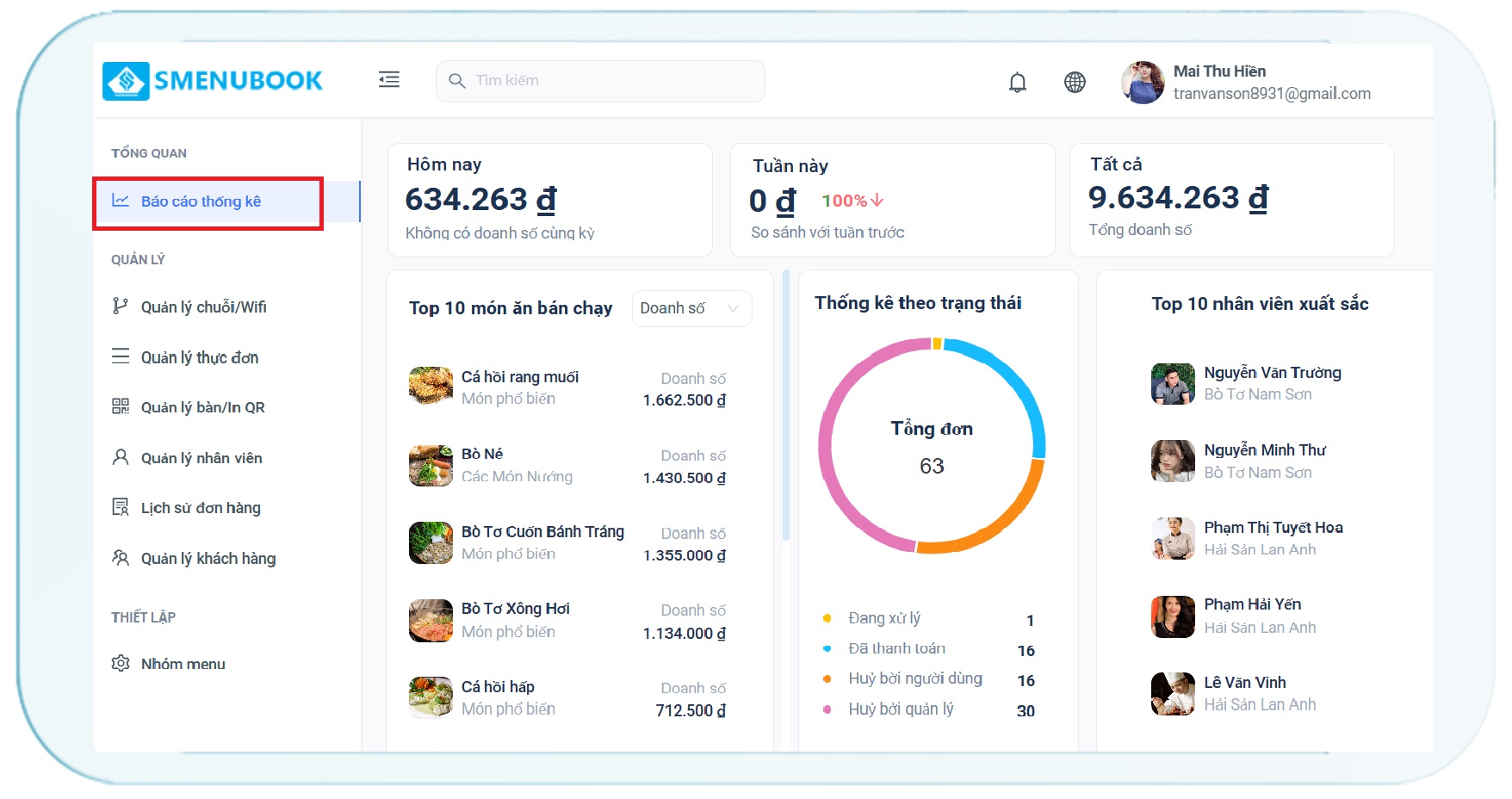Open the Mai Thu Hiền account menu
The image size is (1512, 799).
[x=1246, y=83]
